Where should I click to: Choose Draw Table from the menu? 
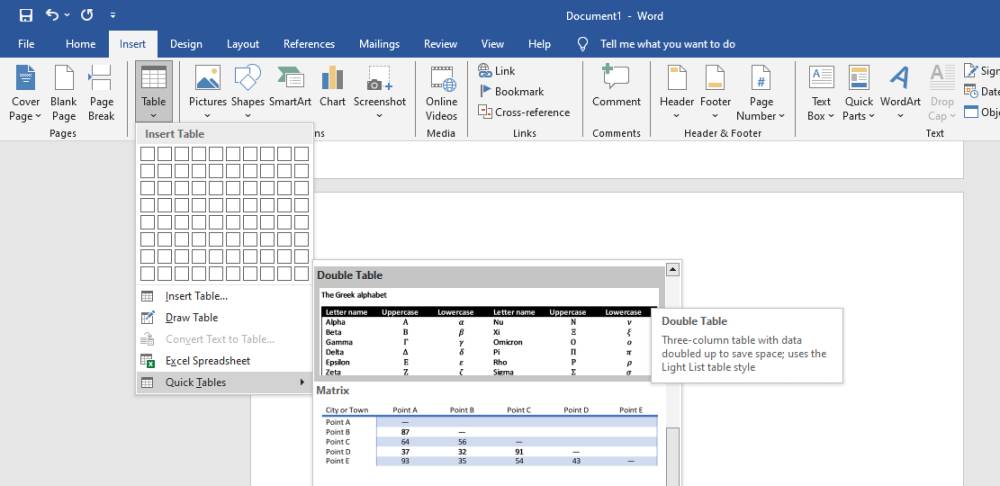pyautogui.click(x=223, y=318)
